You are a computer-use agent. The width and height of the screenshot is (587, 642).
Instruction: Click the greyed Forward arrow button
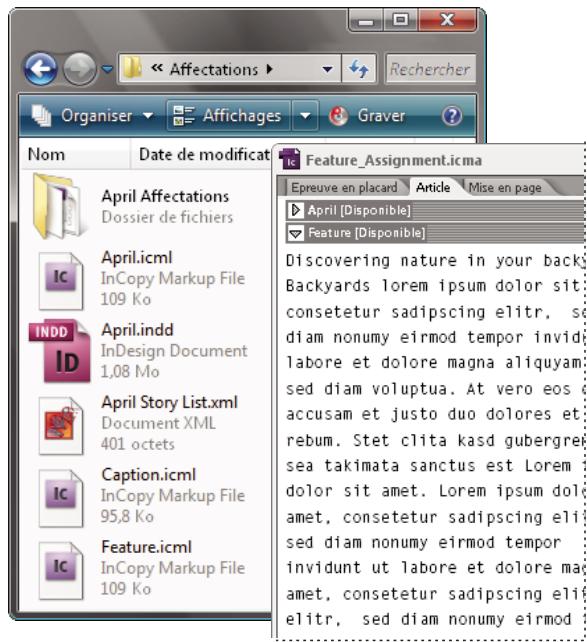[x=79, y=69]
